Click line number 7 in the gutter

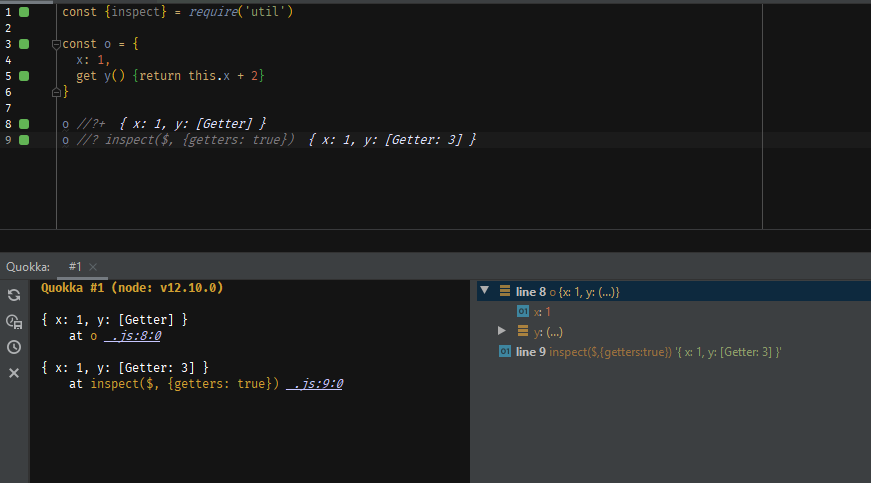click(8, 108)
